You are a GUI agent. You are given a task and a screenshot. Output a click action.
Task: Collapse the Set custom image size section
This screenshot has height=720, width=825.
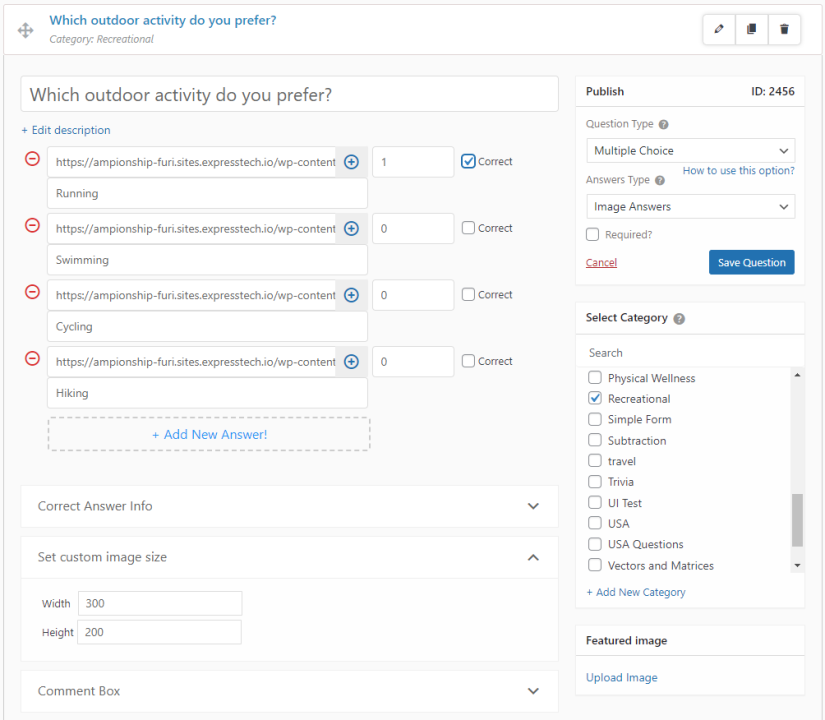coord(533,558)
